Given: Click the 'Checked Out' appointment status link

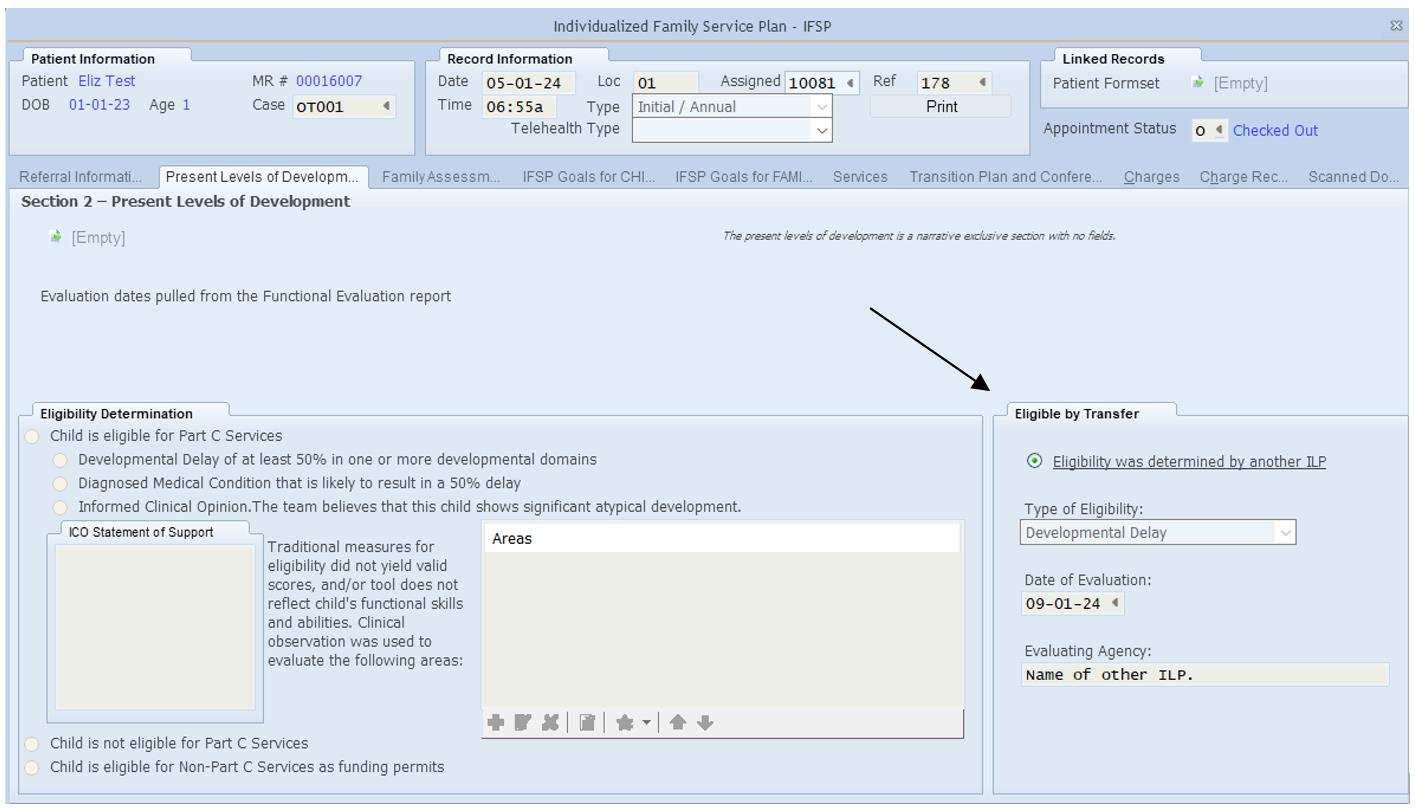Looking at the screenshot, I should [x=1275, y=130].
